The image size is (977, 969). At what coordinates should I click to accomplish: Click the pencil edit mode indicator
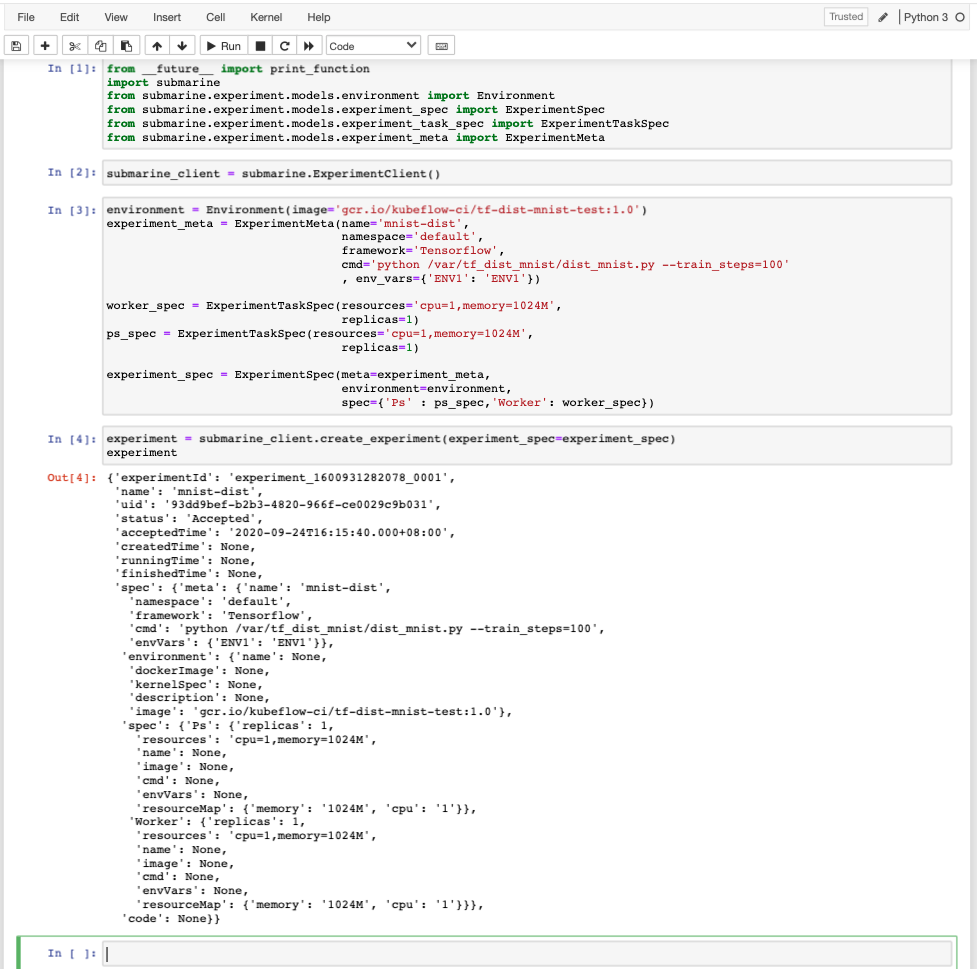coord(883,17)
